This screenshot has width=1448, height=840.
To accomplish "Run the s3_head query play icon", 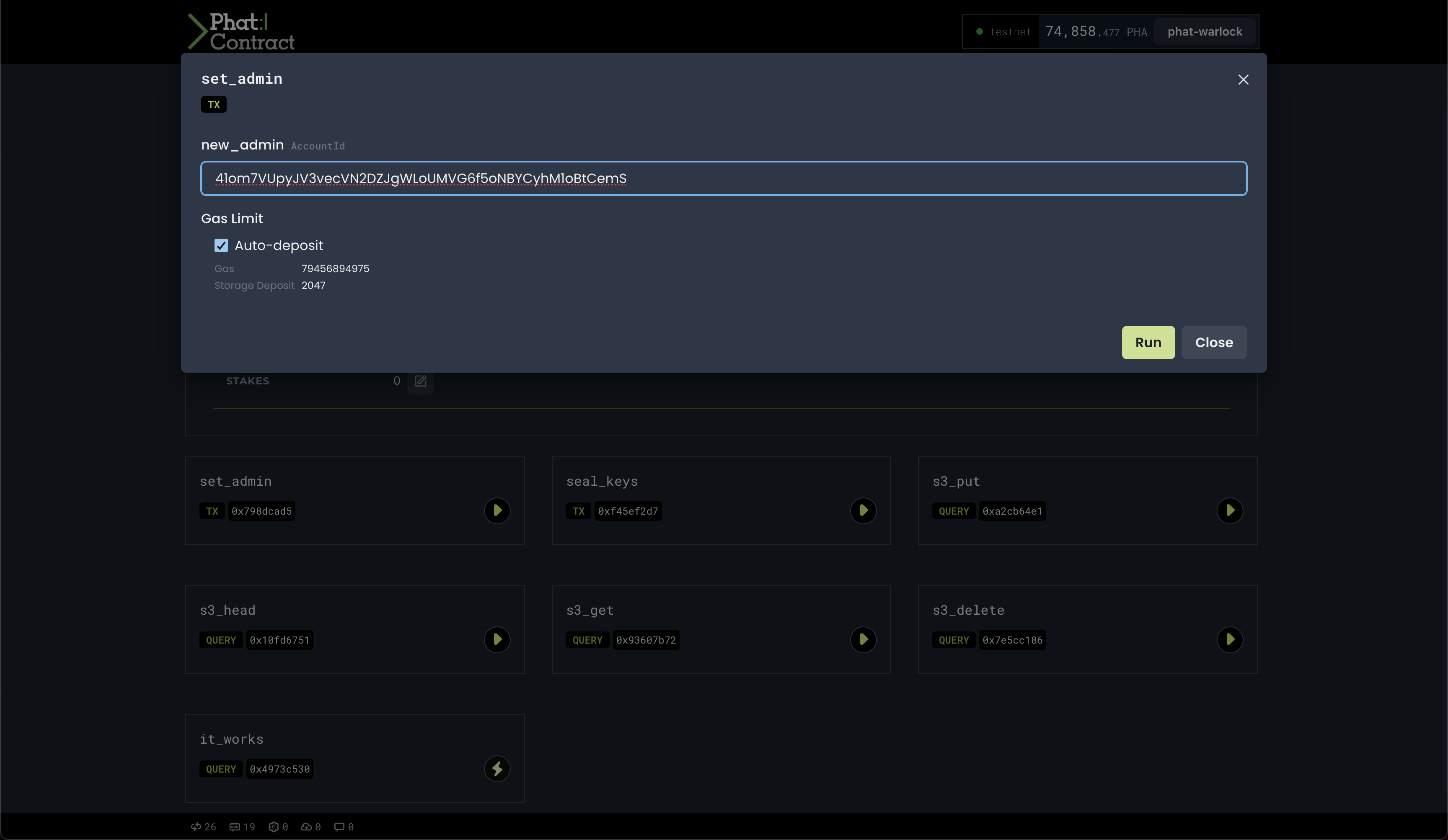I will 497,639.
